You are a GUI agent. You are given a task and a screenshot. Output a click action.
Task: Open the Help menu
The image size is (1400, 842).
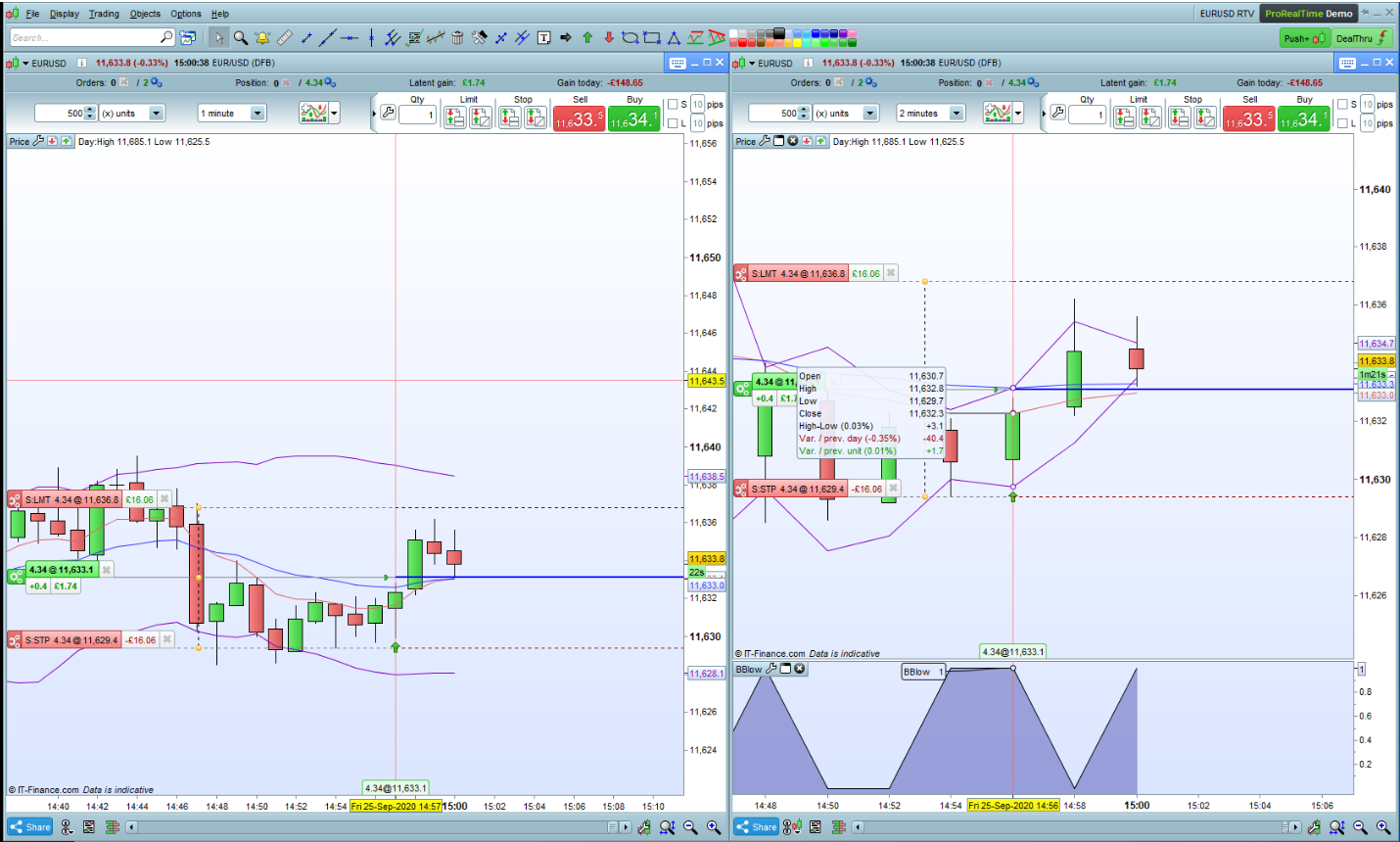click(x=220, y=14)
